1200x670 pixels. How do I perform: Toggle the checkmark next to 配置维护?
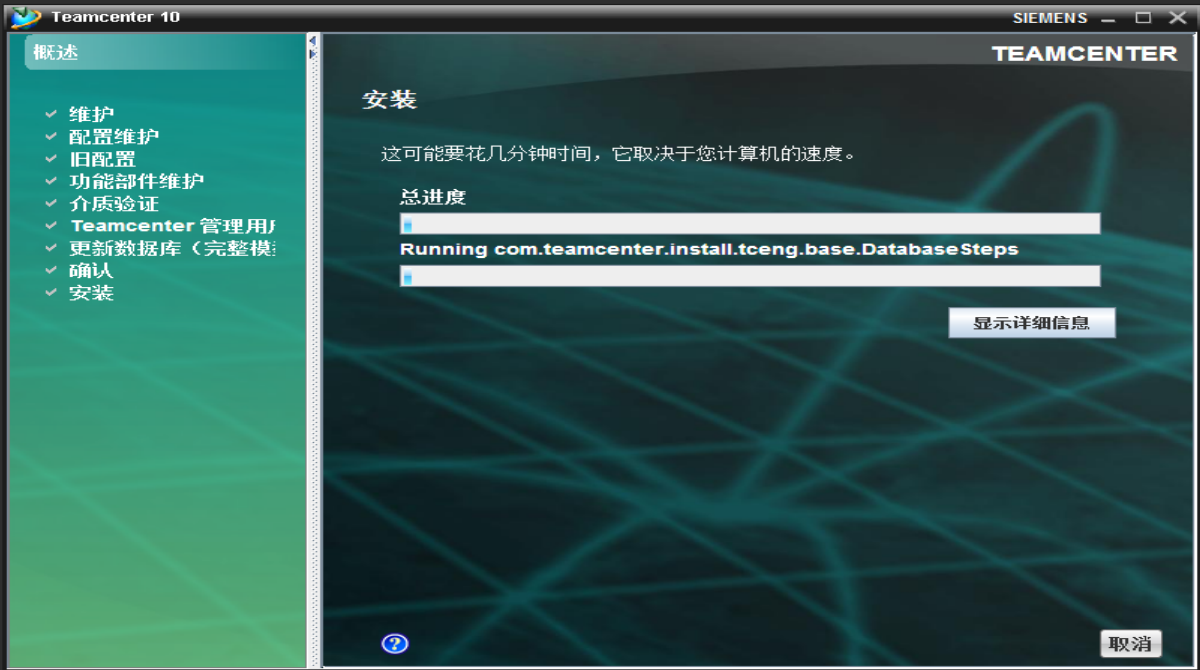pyautogui.click(x=49, y=135)
